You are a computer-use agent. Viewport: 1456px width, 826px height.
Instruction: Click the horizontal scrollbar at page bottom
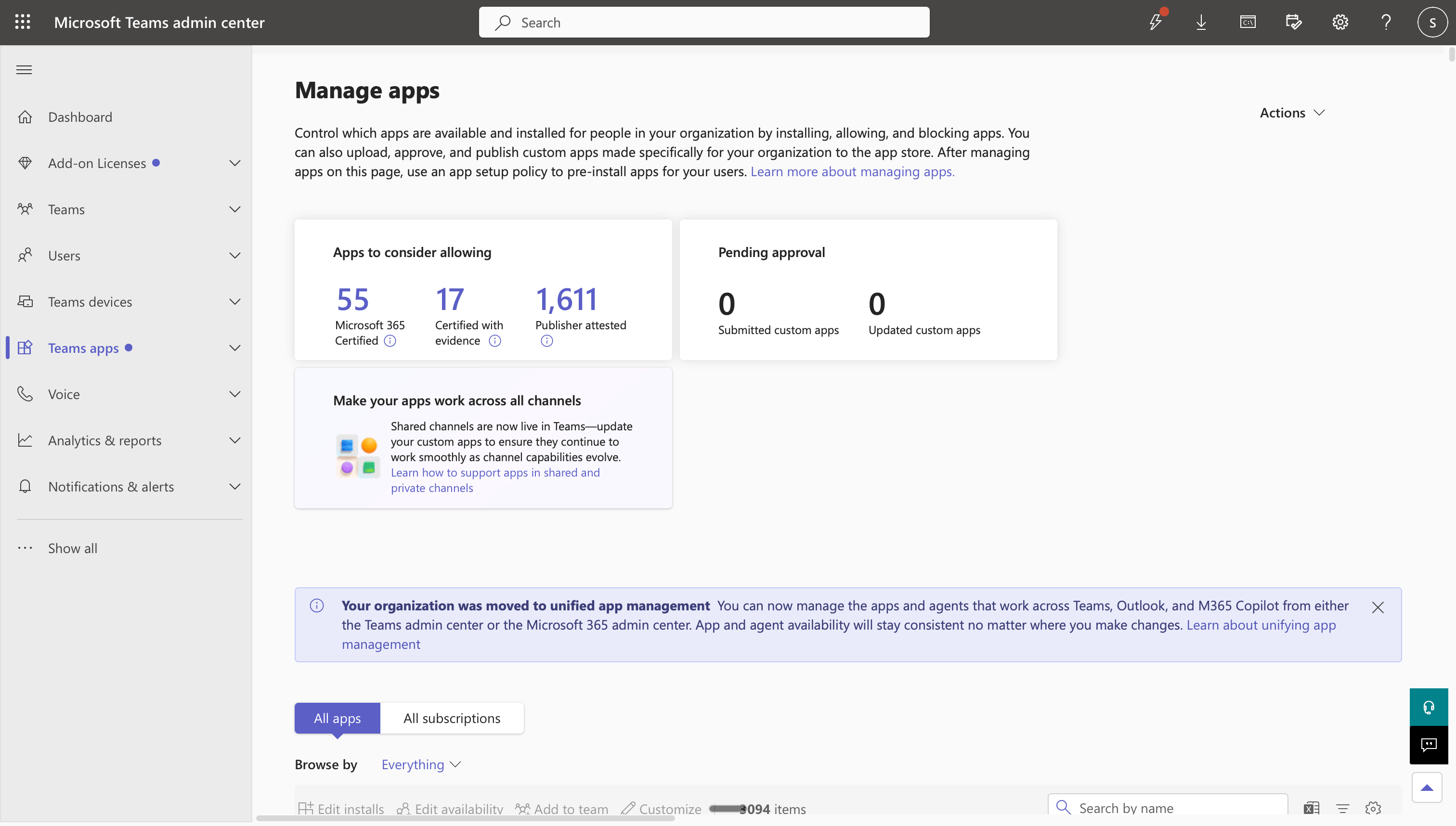[465, 818]
